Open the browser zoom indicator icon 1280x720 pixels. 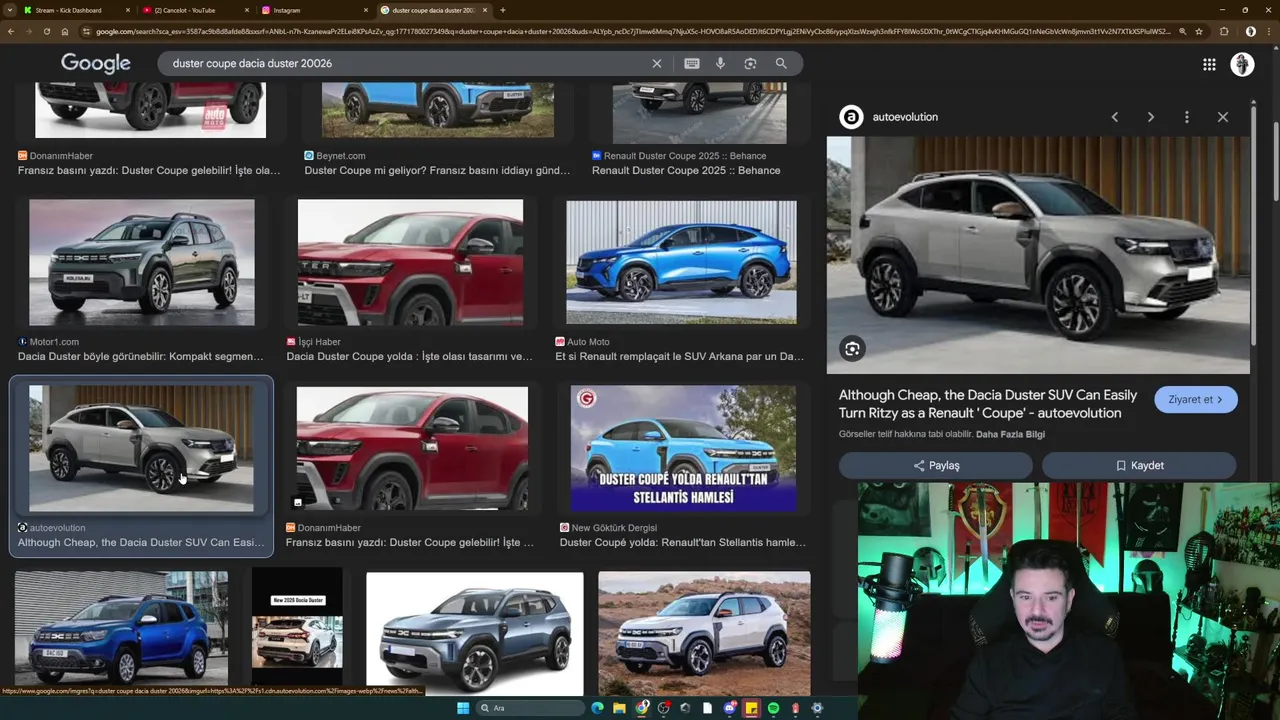(x=1183, y=31)
